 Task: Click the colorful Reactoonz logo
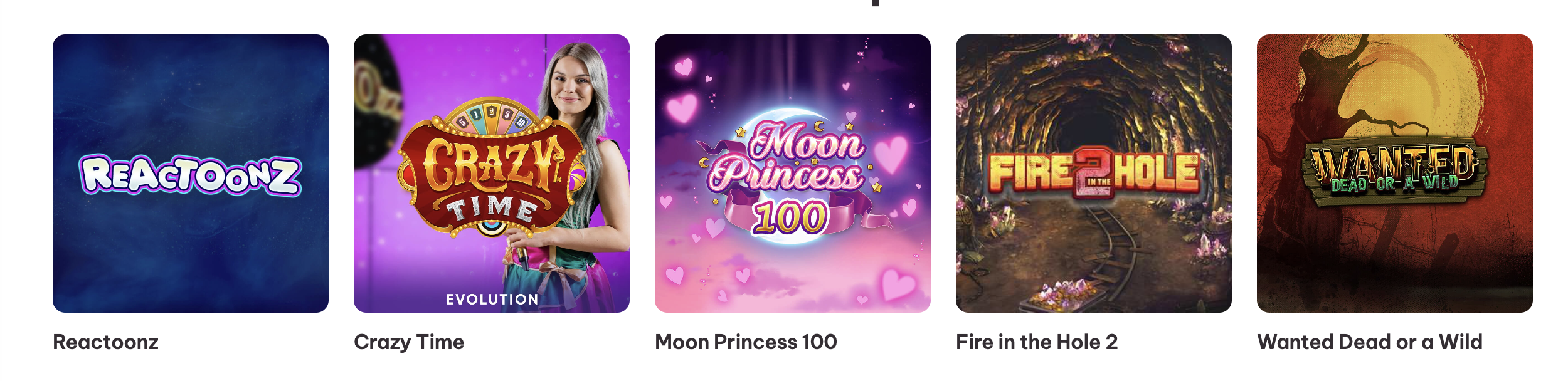pos(190,175)
